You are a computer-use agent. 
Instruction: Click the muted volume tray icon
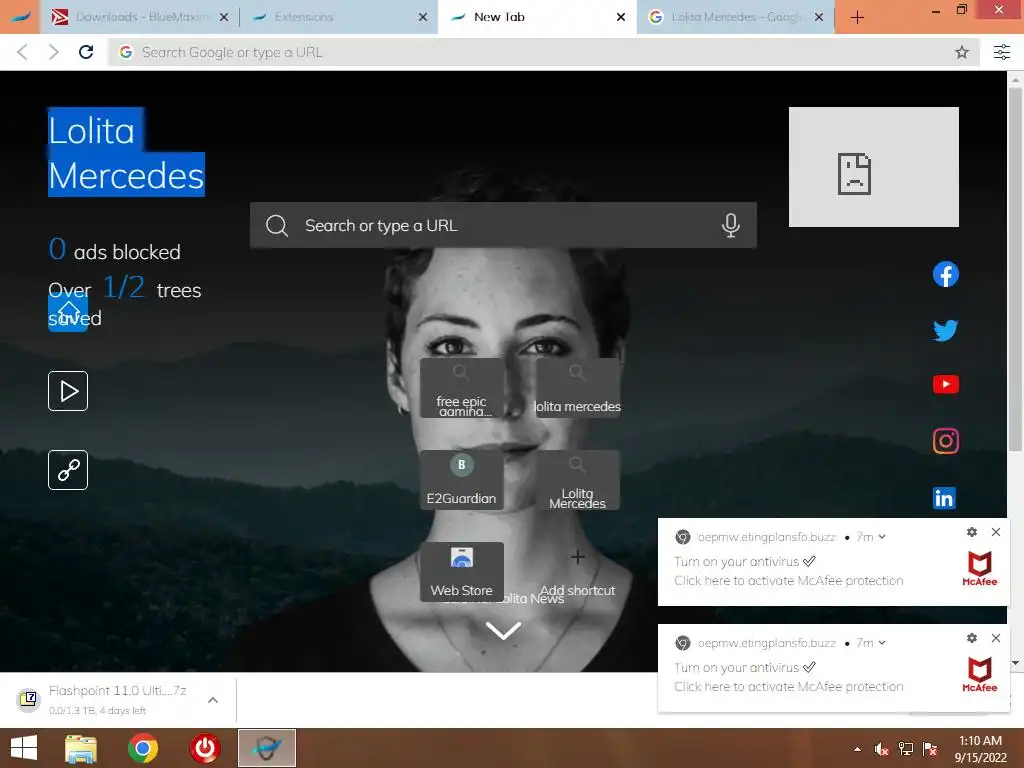point(881,749)
